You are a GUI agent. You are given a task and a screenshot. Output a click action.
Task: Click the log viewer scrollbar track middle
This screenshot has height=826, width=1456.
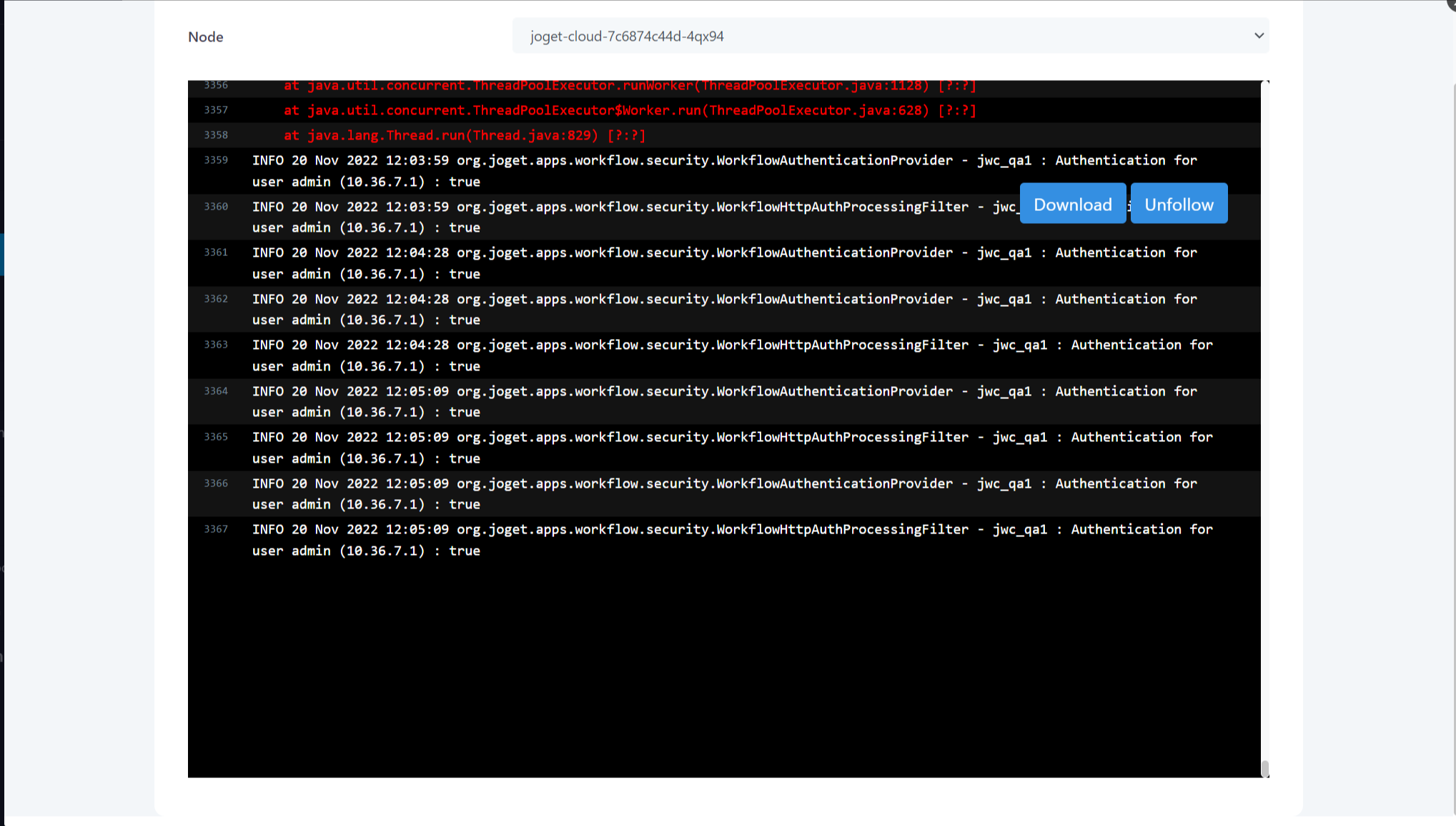coord(1264,429)
